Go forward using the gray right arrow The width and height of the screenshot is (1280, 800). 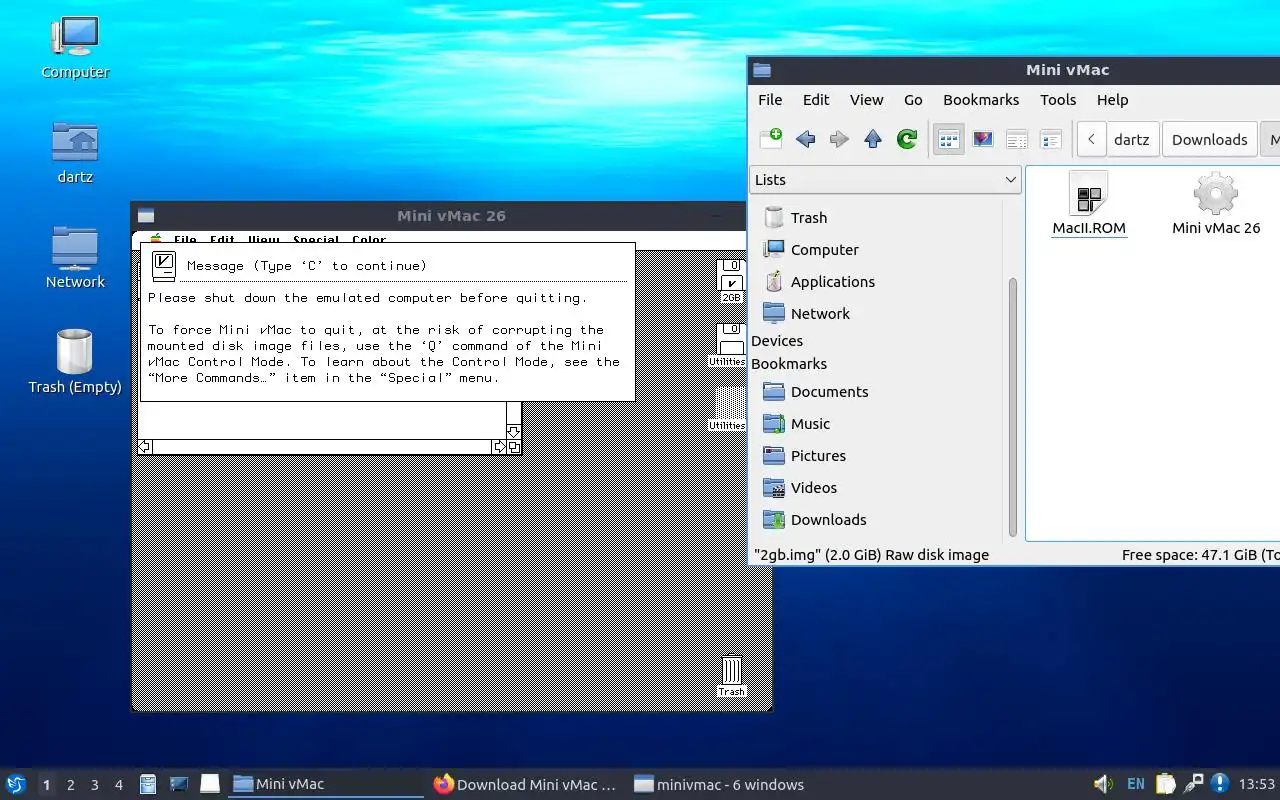tap(839, 139)
